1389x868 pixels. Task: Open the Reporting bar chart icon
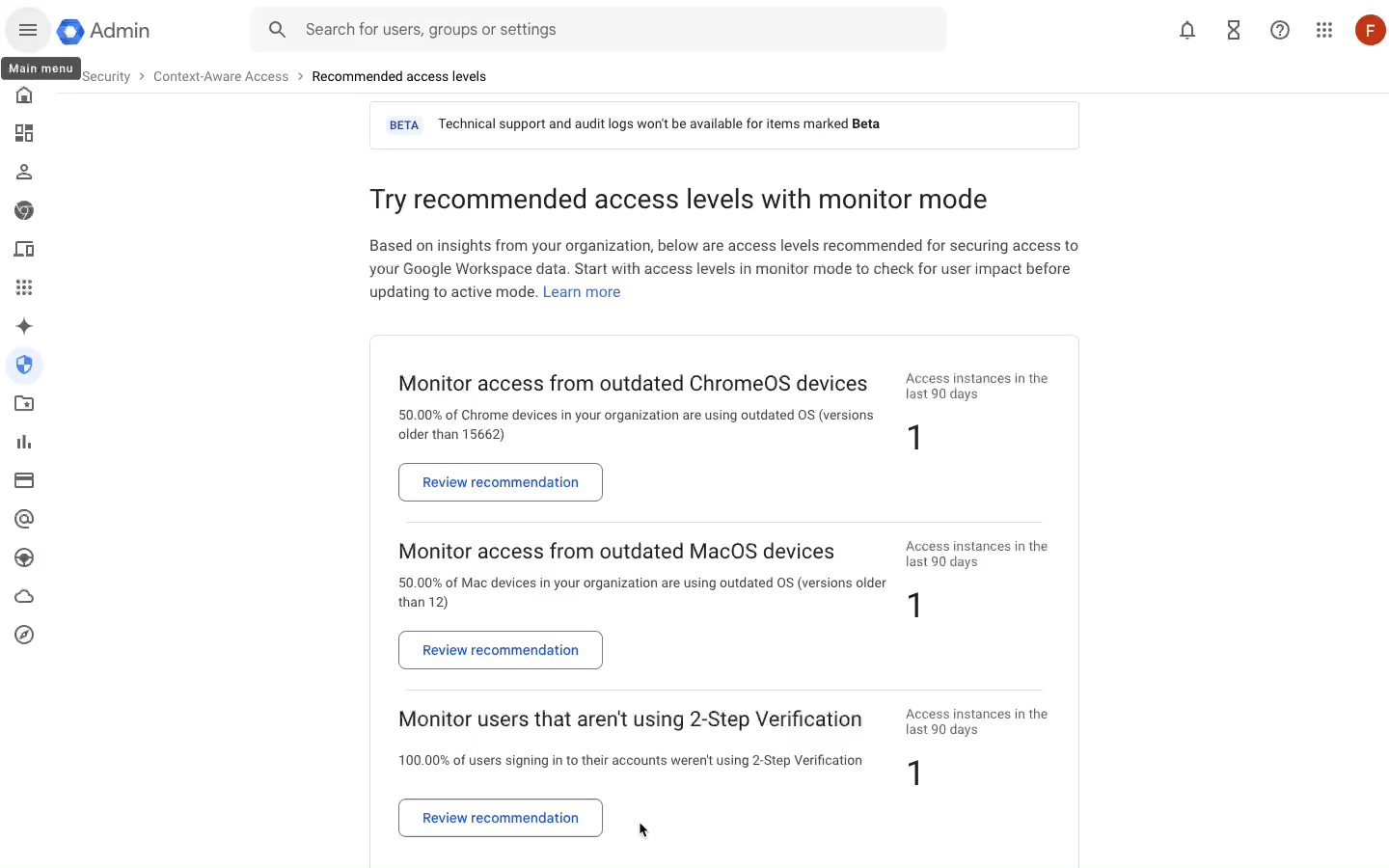point(24,442)
